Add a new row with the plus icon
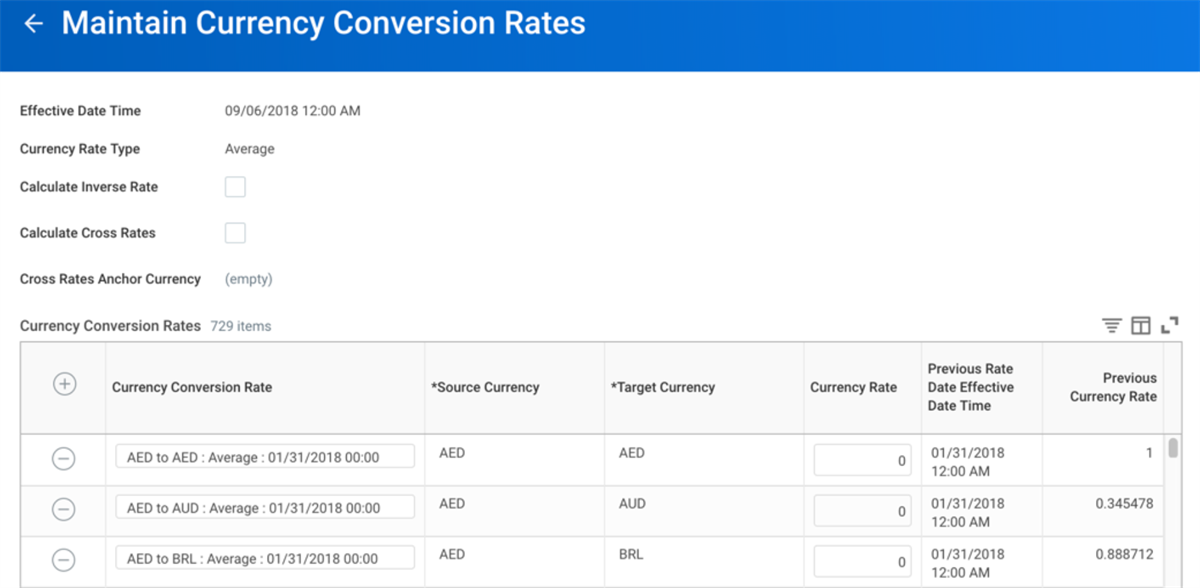 pos(64,384)
